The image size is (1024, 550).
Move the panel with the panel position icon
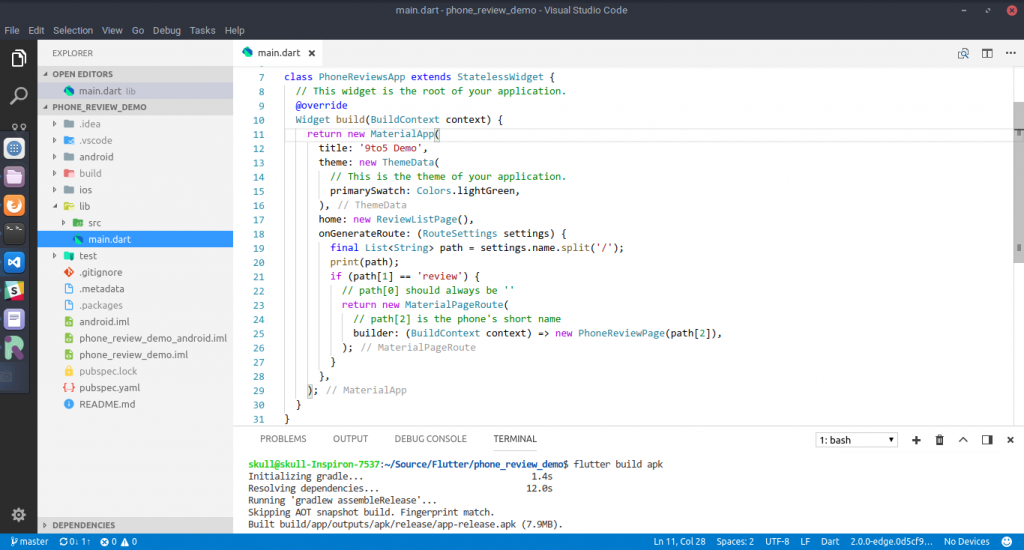(987, 440)
